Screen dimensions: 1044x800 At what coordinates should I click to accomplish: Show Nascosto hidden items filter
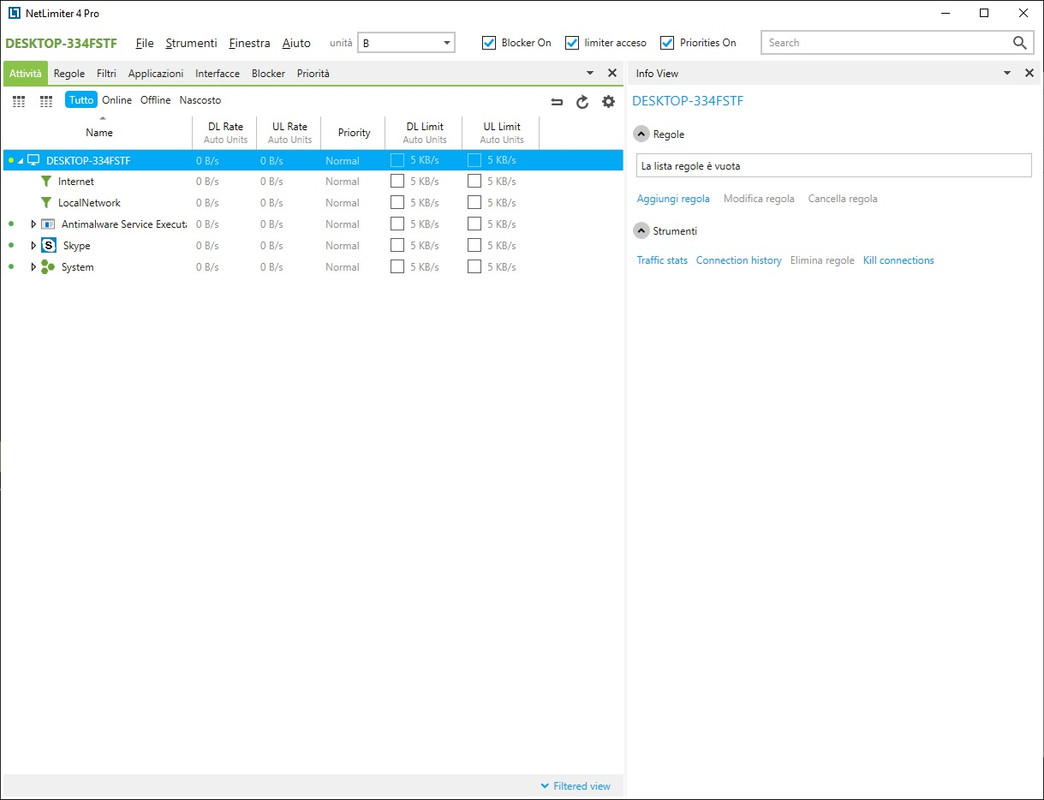coord(200,100)
